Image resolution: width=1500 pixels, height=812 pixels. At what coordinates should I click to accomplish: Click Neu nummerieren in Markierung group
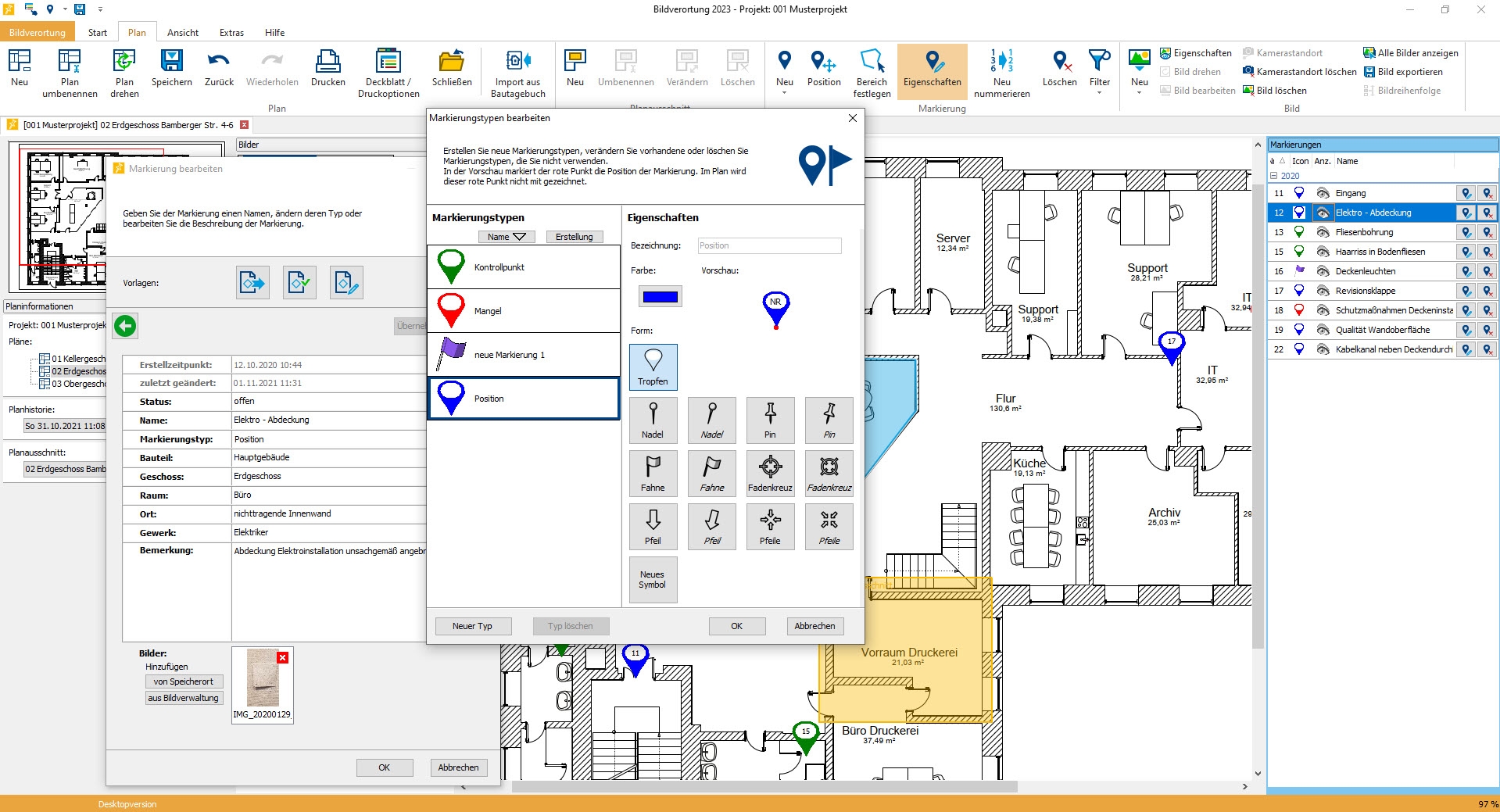pos(1001,73)
